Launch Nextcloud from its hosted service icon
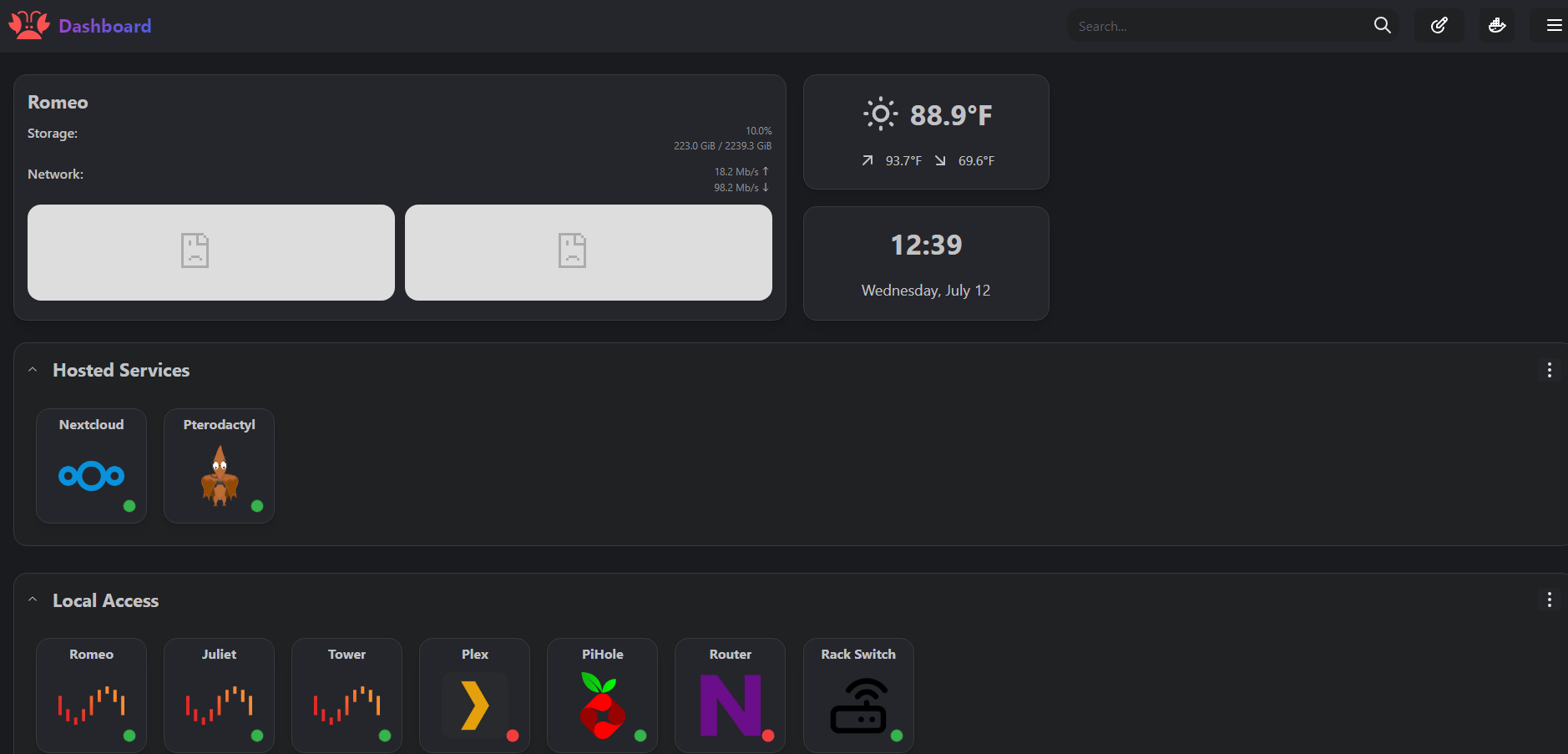 point(90,476)
